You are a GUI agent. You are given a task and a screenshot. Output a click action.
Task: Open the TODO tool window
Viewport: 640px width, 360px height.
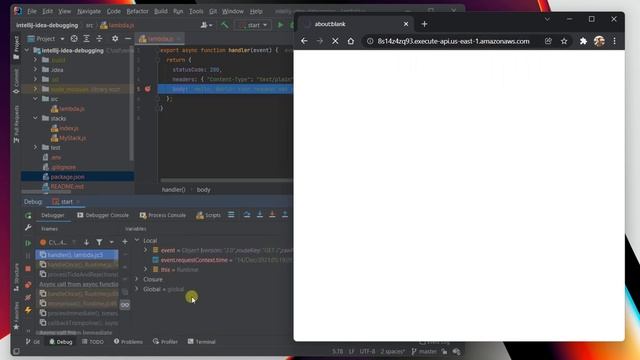pos(93,342)
